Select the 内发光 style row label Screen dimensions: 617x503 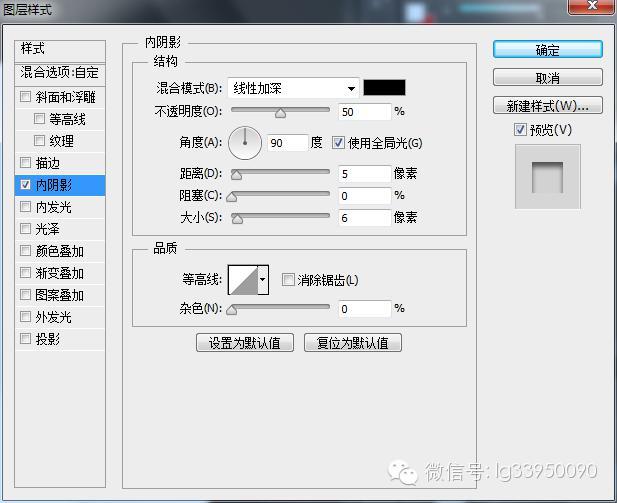click(x=54, y=207)
